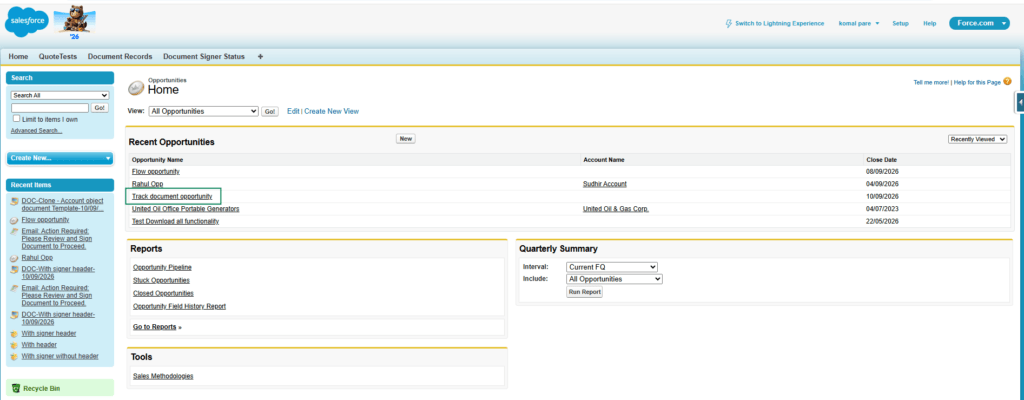Click the Go! button in the Search panel
Screen dimensions: 1024x400
click(x=100, y=107)
